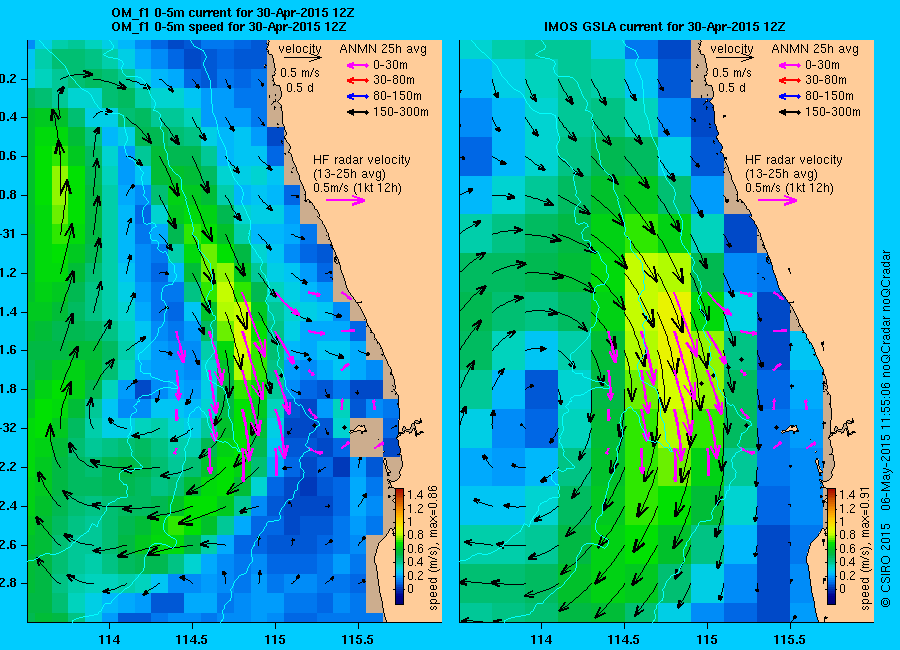
Task: Click latitude axis label '2.8'
Action: (x=8, y=583)
